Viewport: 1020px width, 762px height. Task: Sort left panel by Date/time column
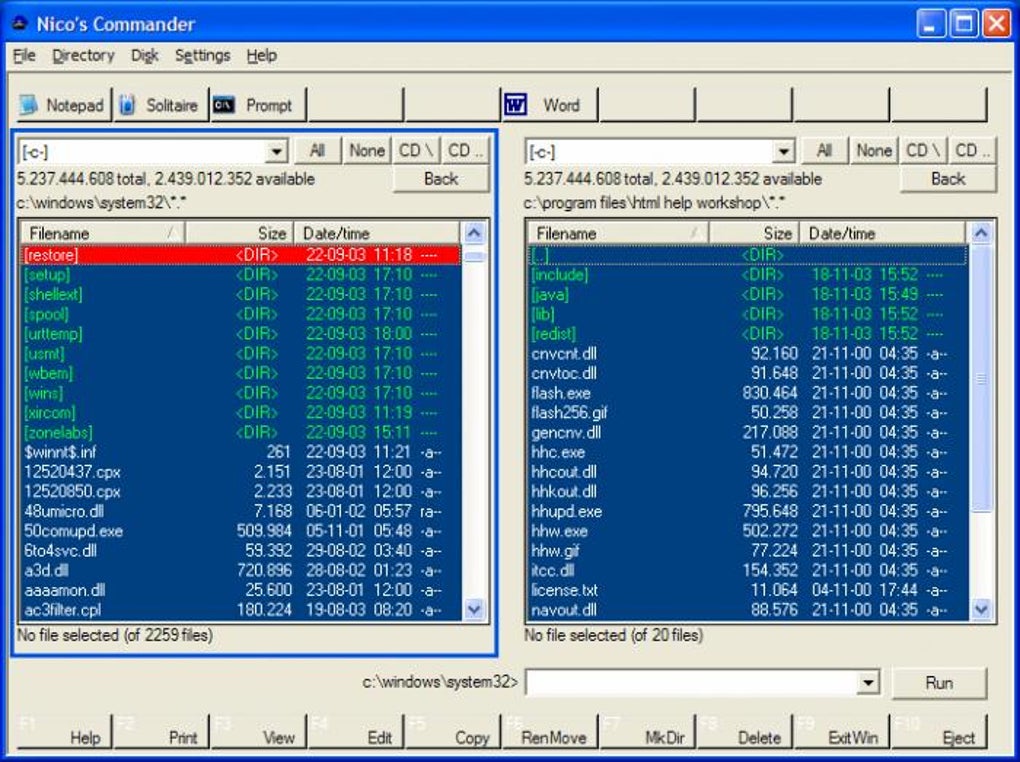tap(377, 233)
